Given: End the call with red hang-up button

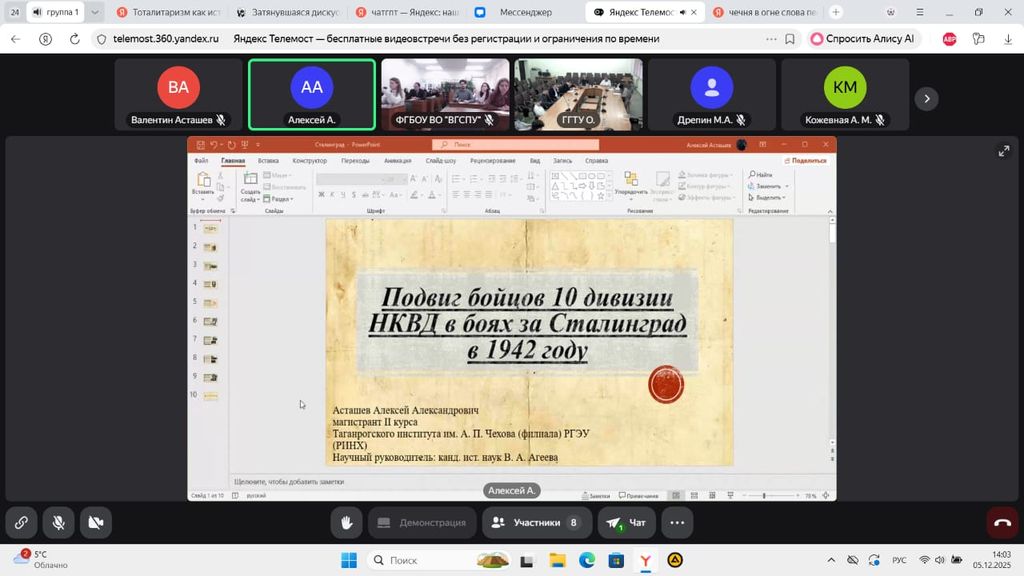Looking at the screenshot, I should point(1002,522).
